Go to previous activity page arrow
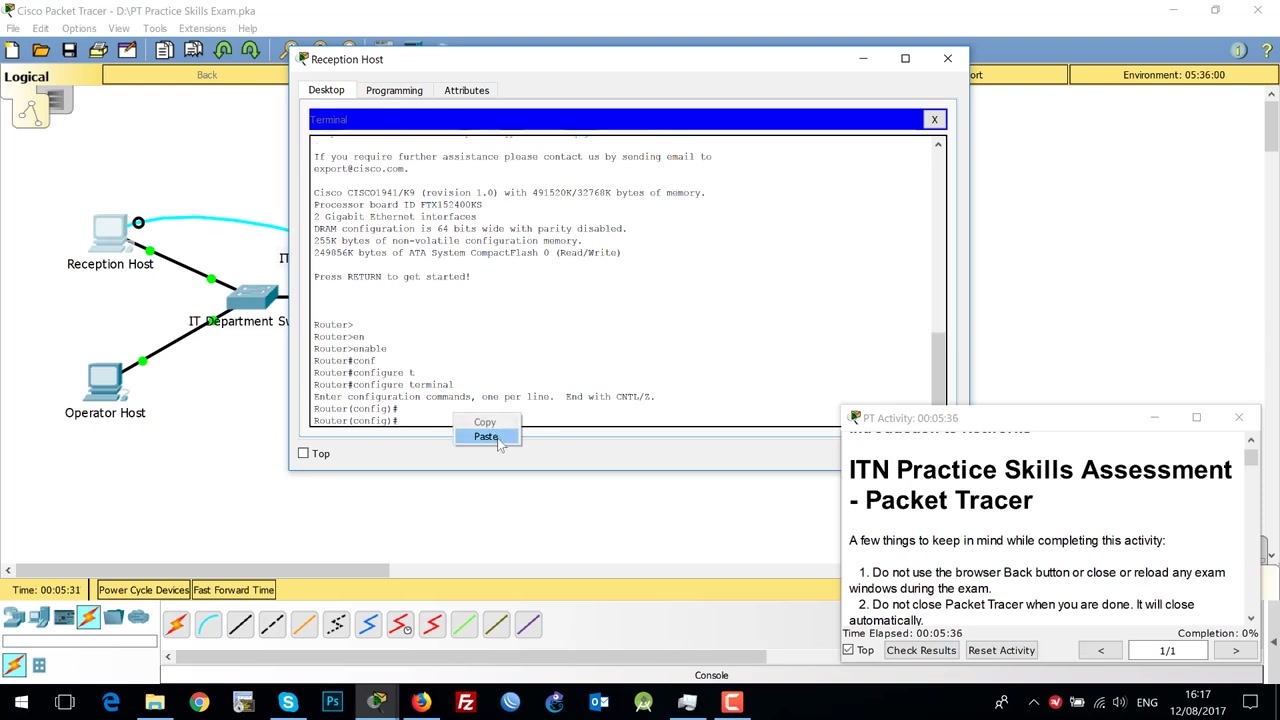 (x=1100, y=651)
